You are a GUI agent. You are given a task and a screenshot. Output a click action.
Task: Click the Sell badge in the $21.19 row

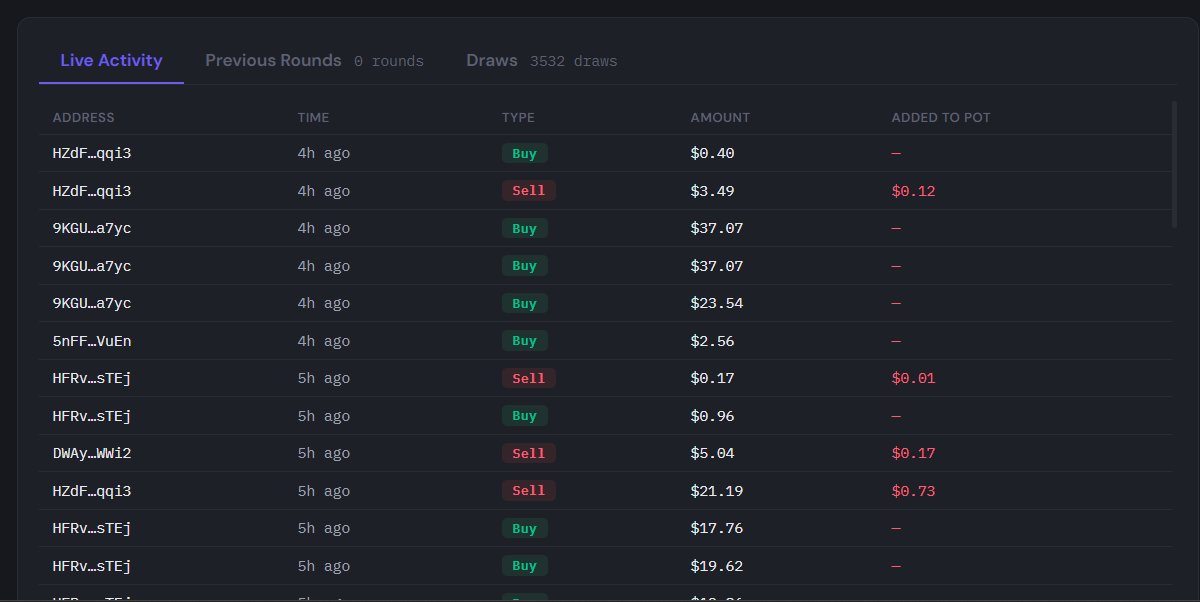pyautogui.click(x=529, y=491)
